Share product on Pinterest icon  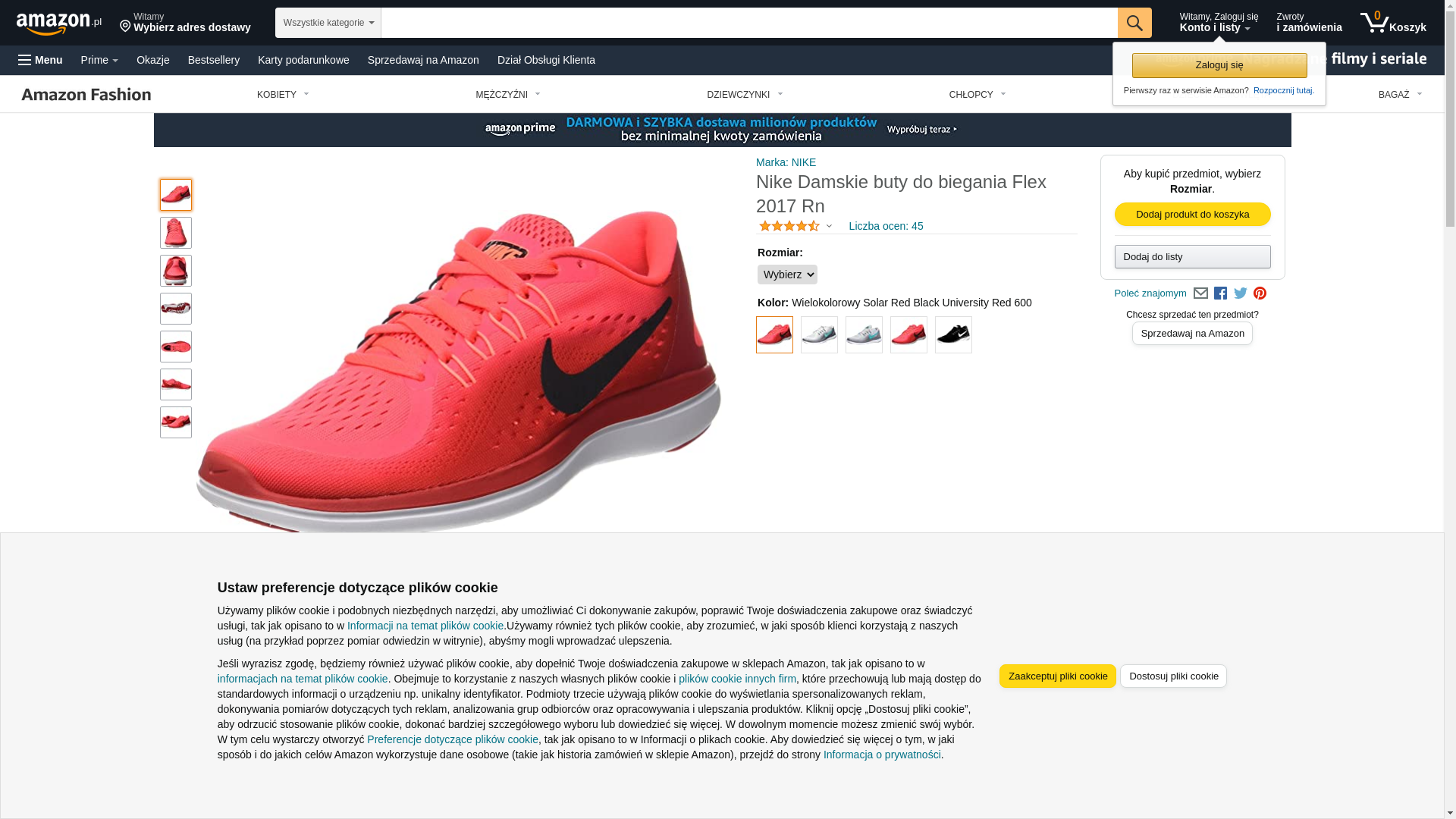[1260, 293]
